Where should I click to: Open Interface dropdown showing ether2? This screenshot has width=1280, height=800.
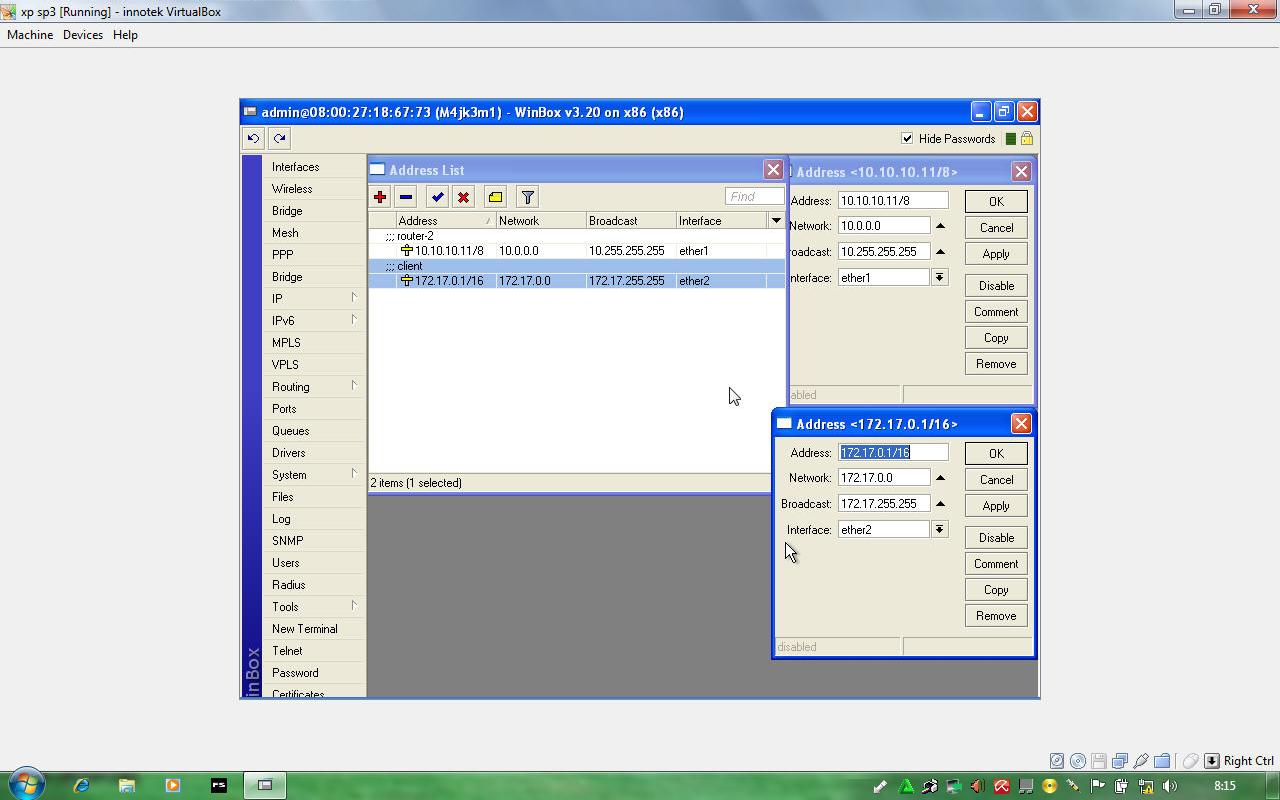tap(939, 529)
